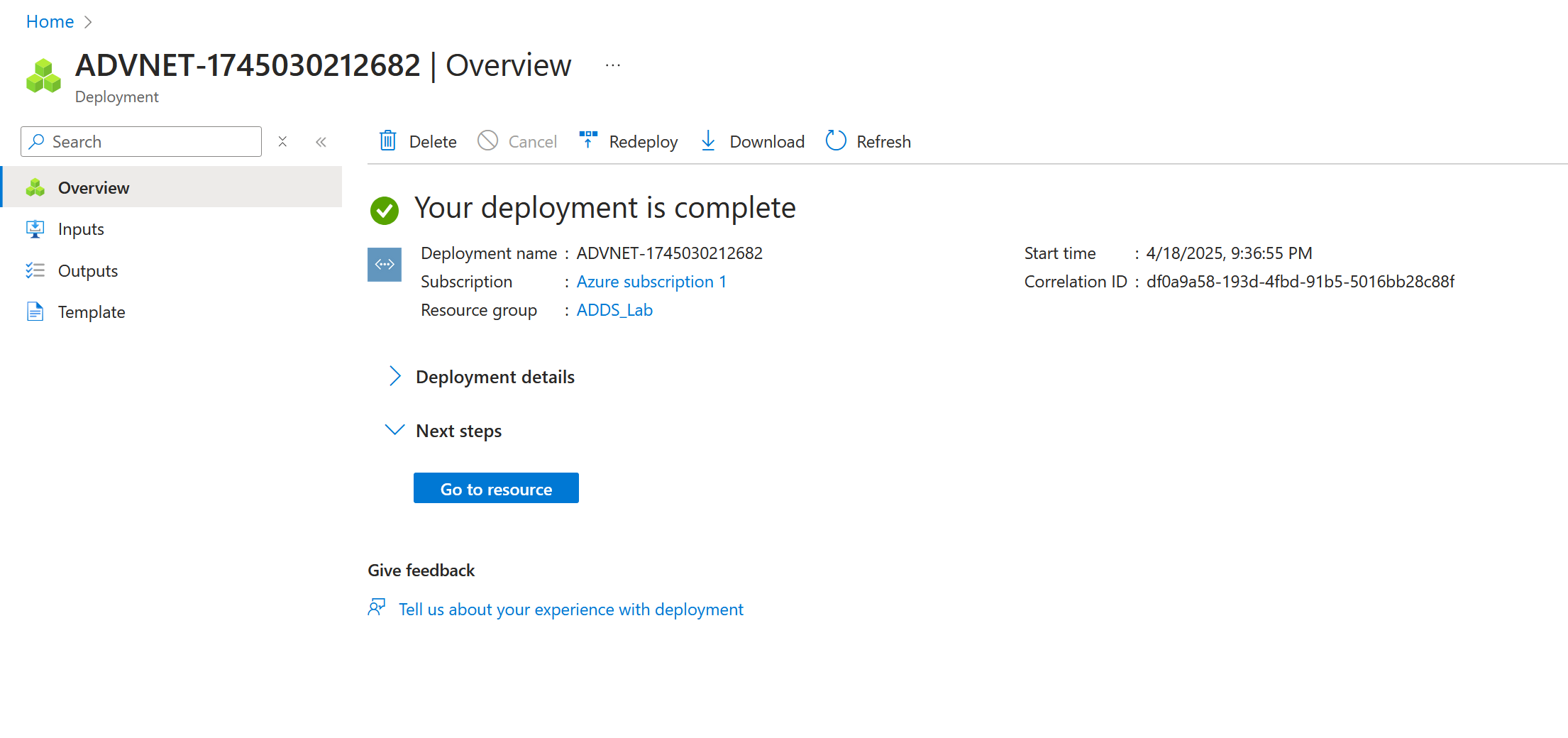Image resolution: width=1568 pixels, height=738 pixels.
Task: Focus the Search input field
Action: pyautogui.click(x=141, y=141)
